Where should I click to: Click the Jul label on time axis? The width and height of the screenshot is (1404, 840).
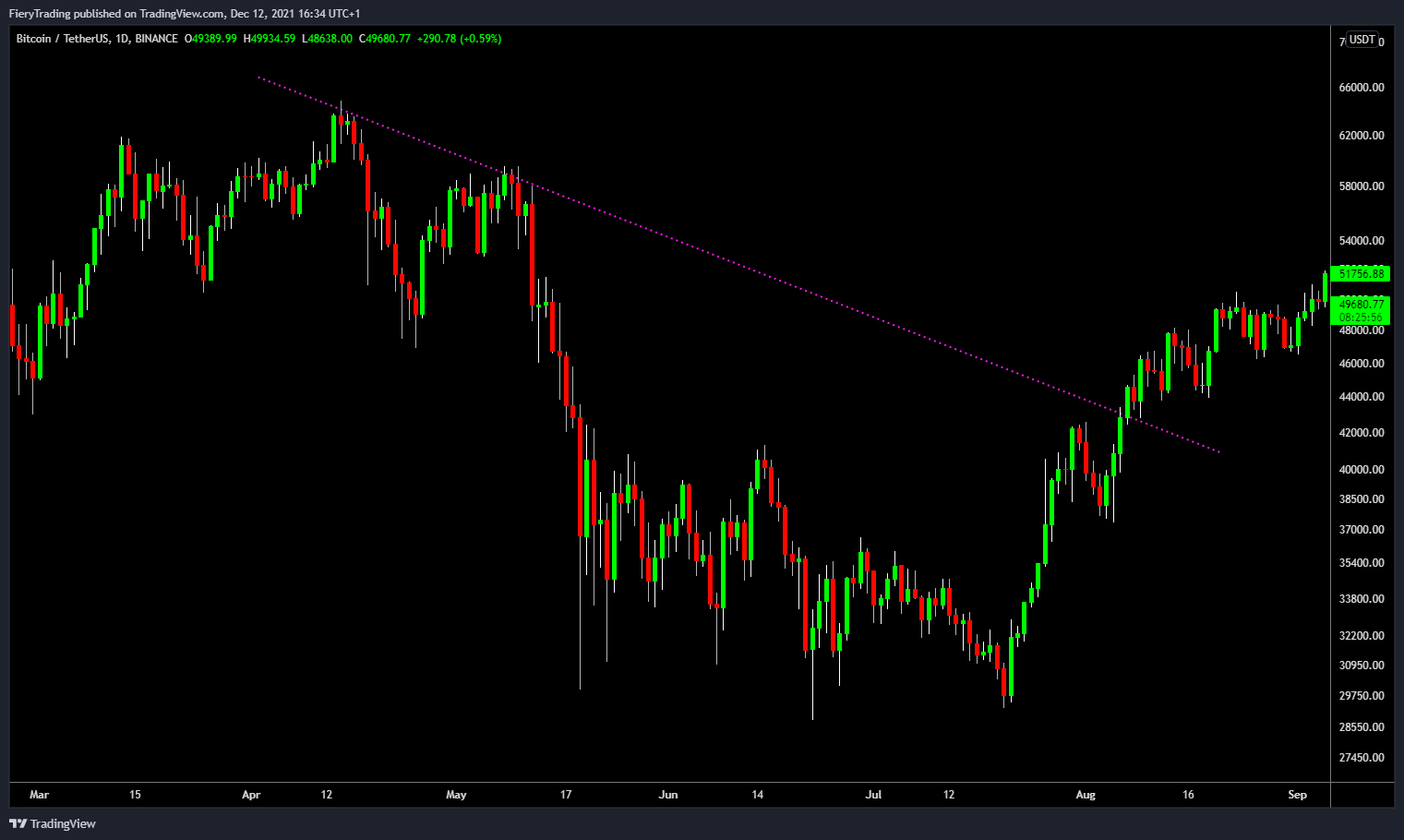click(x=874, y=794)
